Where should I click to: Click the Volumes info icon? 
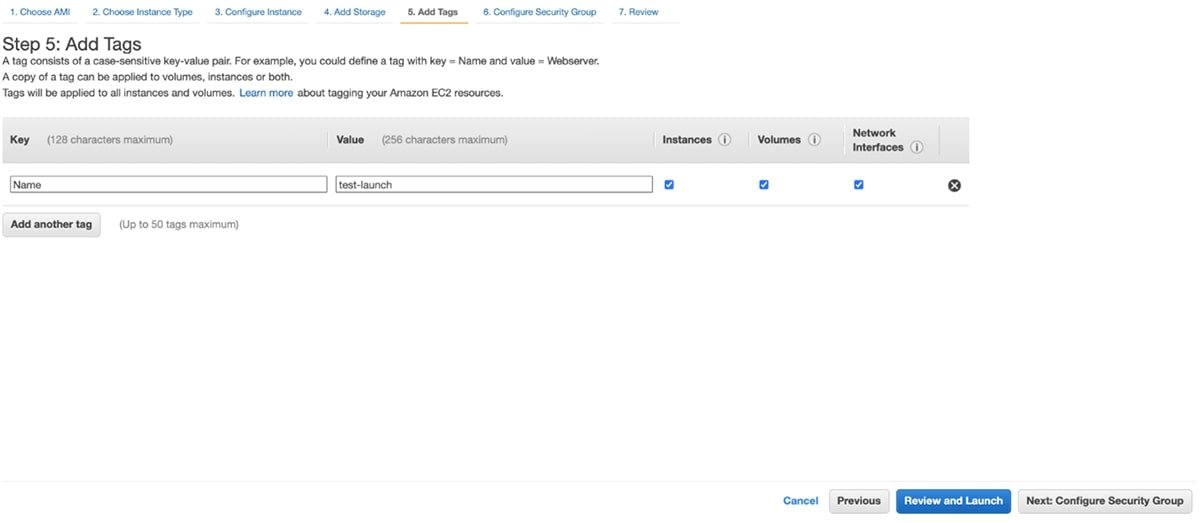point(814,140)
